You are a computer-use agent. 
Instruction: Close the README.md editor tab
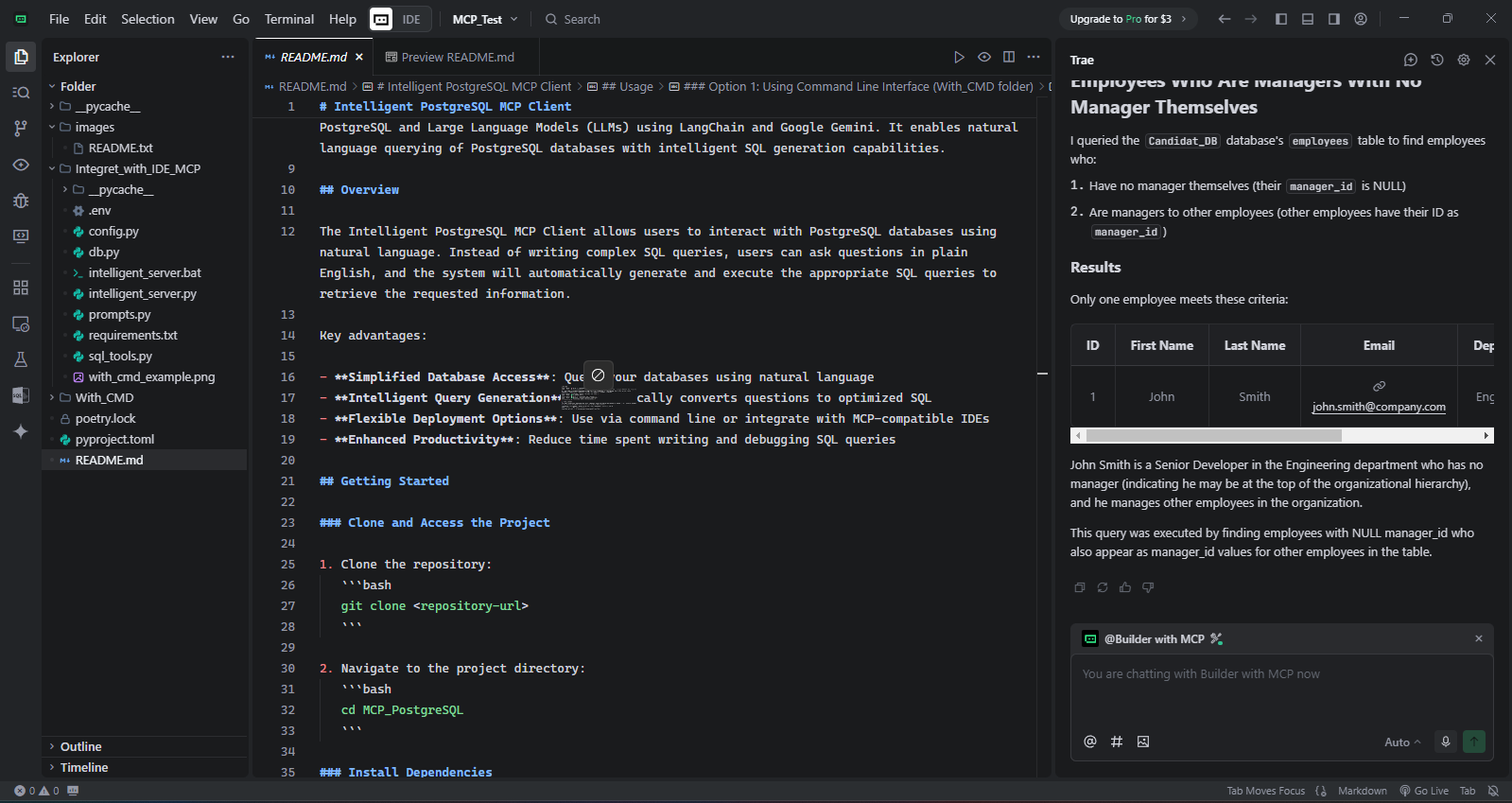coord(359,57)
